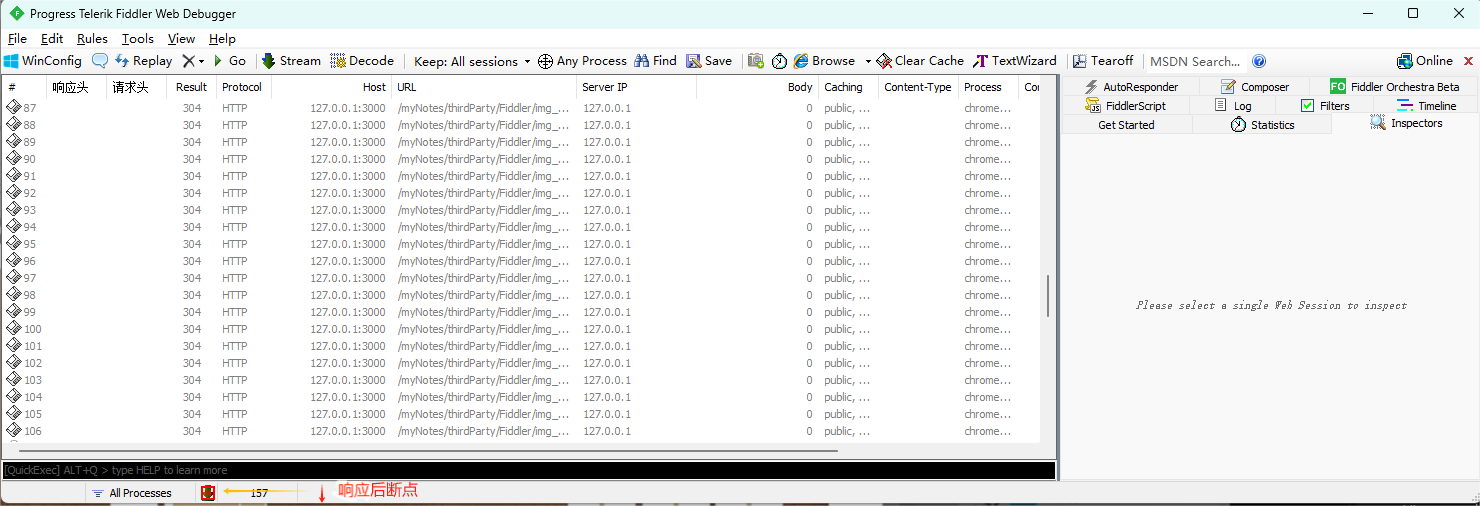Sort sessions by the URL column header
Screen dimensions: 1480x506
coord(484,87)
